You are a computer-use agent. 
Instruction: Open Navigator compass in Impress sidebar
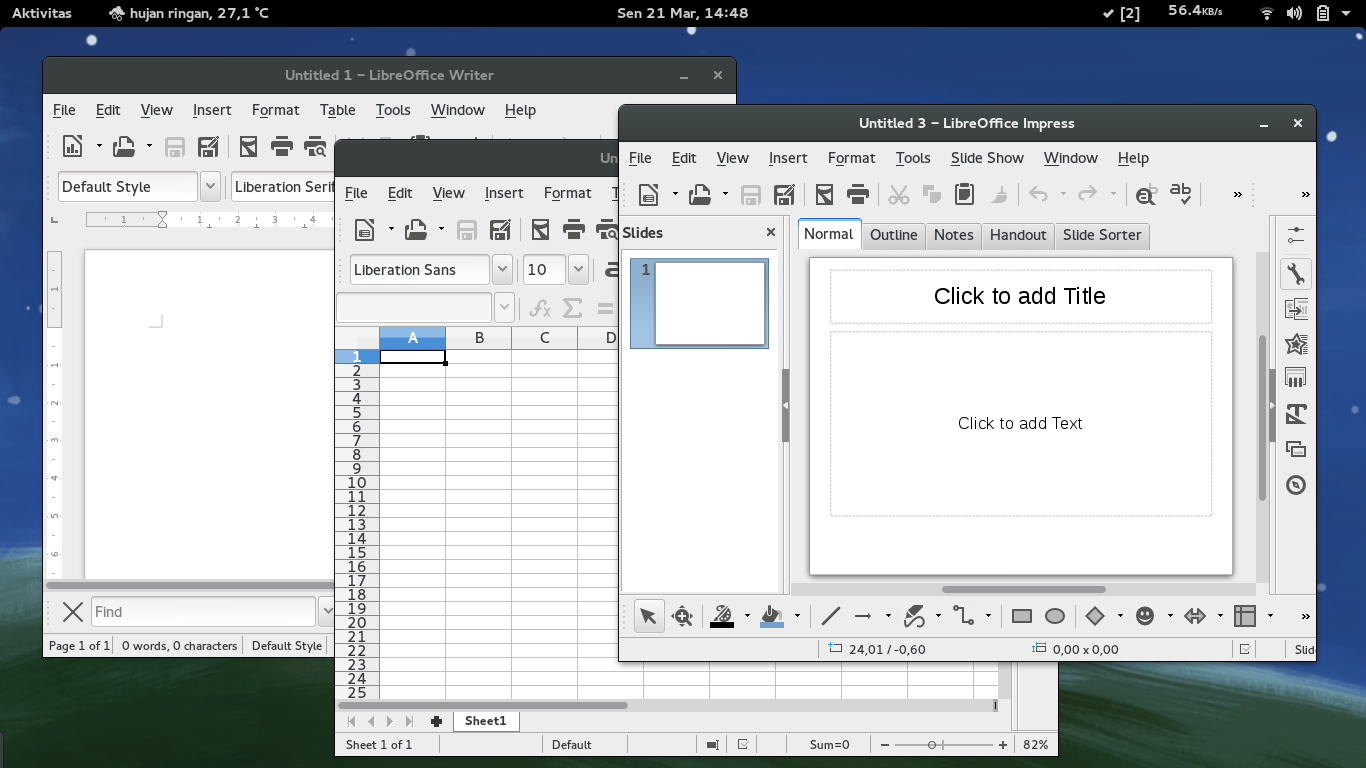1296,485
